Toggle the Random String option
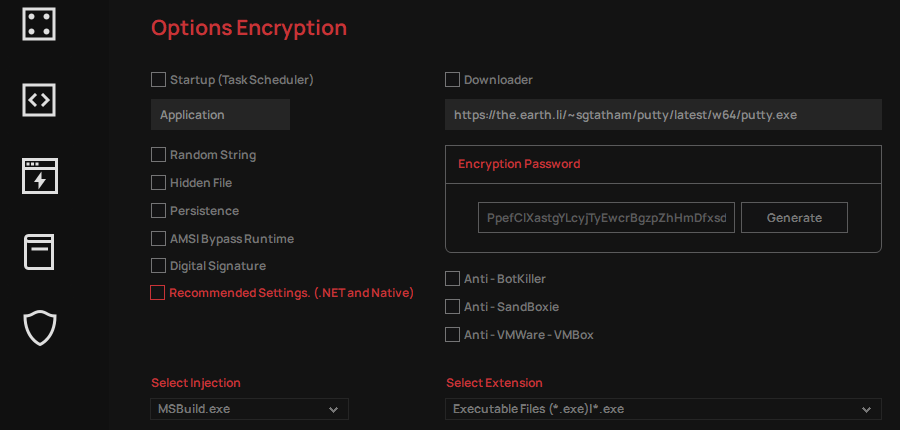900x430 pixels. tap(158, 154)
